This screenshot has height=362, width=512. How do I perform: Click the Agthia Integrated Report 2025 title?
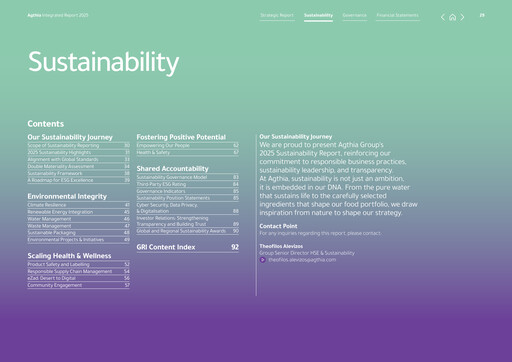click(x=58, y=15)
